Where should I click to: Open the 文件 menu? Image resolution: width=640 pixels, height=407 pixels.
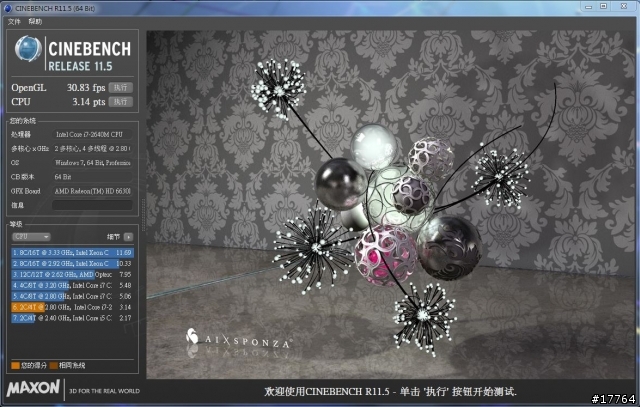tap(14, 22)
